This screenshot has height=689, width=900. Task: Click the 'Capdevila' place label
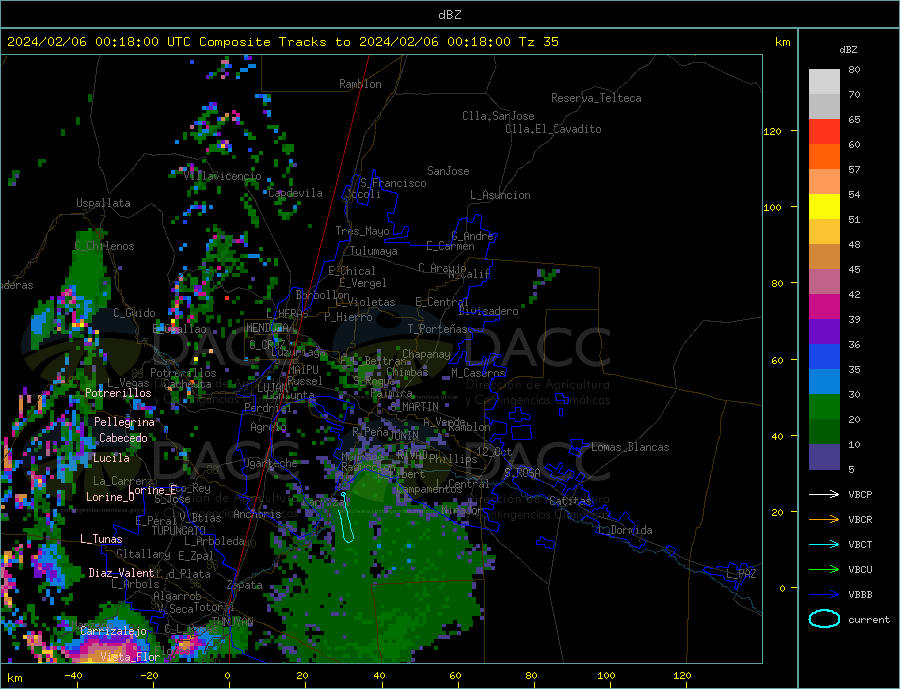coord(295,193)
